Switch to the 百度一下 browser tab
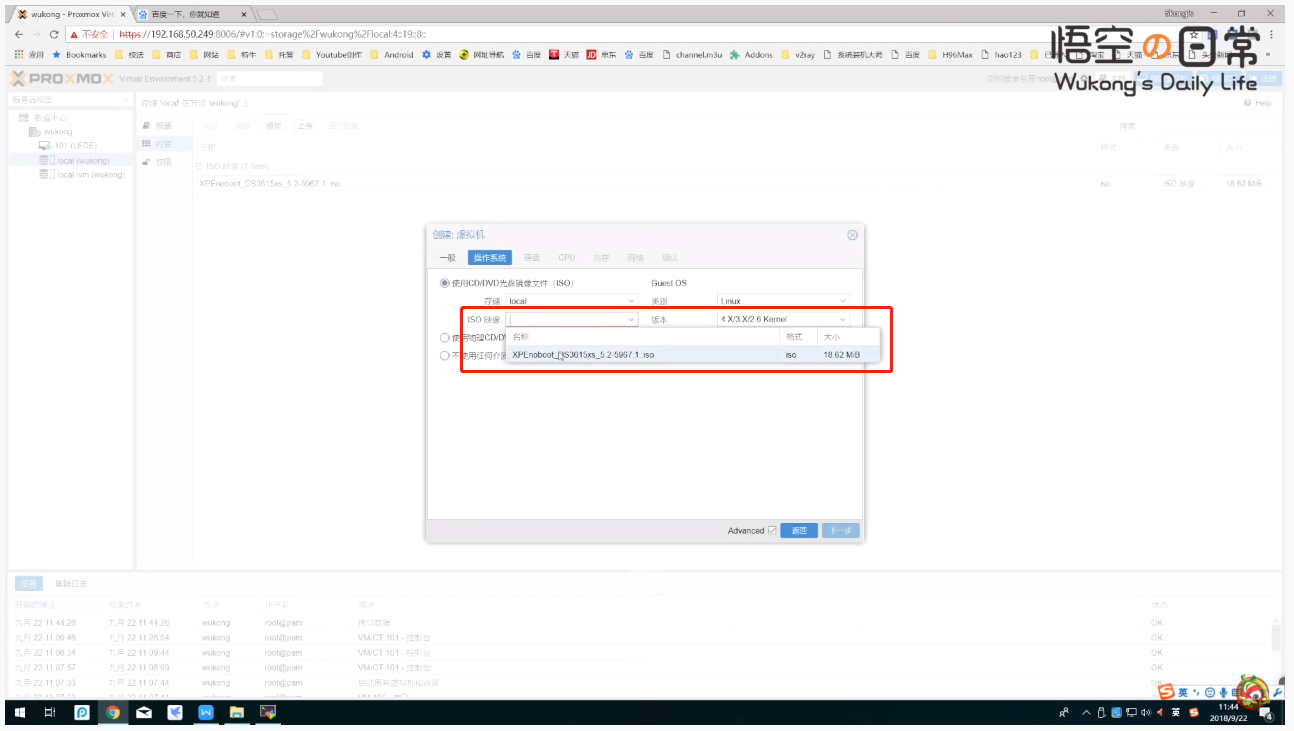 pyautogui.click(x=194, y=14)
